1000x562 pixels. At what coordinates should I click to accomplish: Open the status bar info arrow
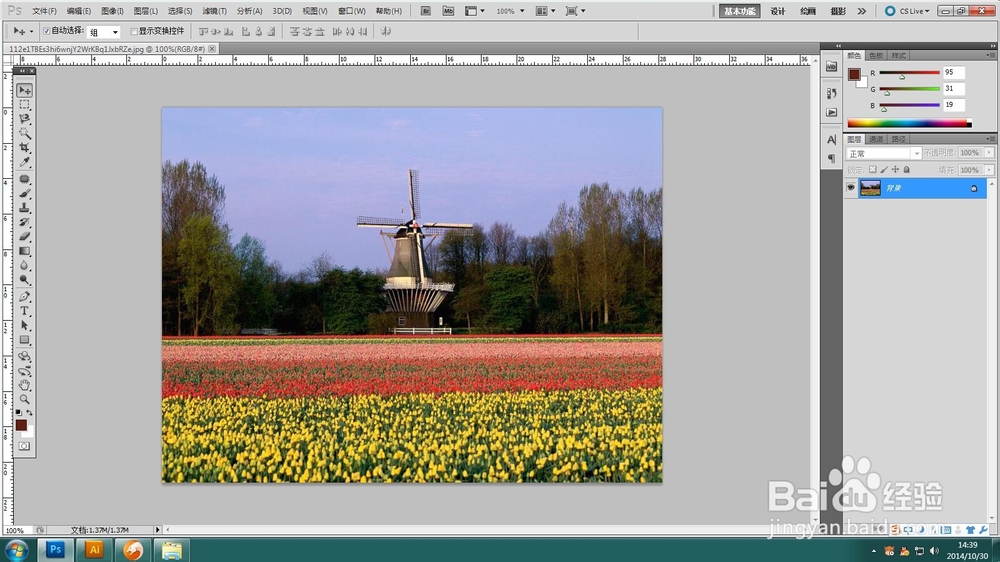[158, 529]
